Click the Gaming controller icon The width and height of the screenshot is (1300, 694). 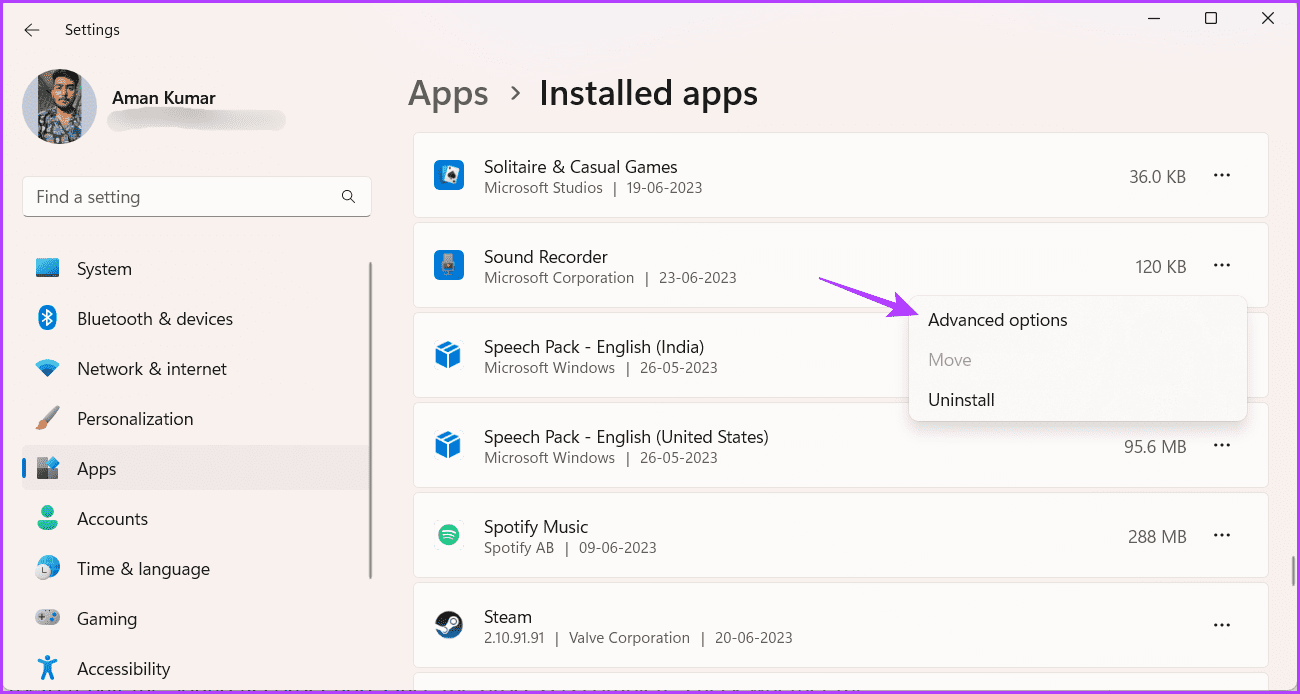(x=47, y=618)
